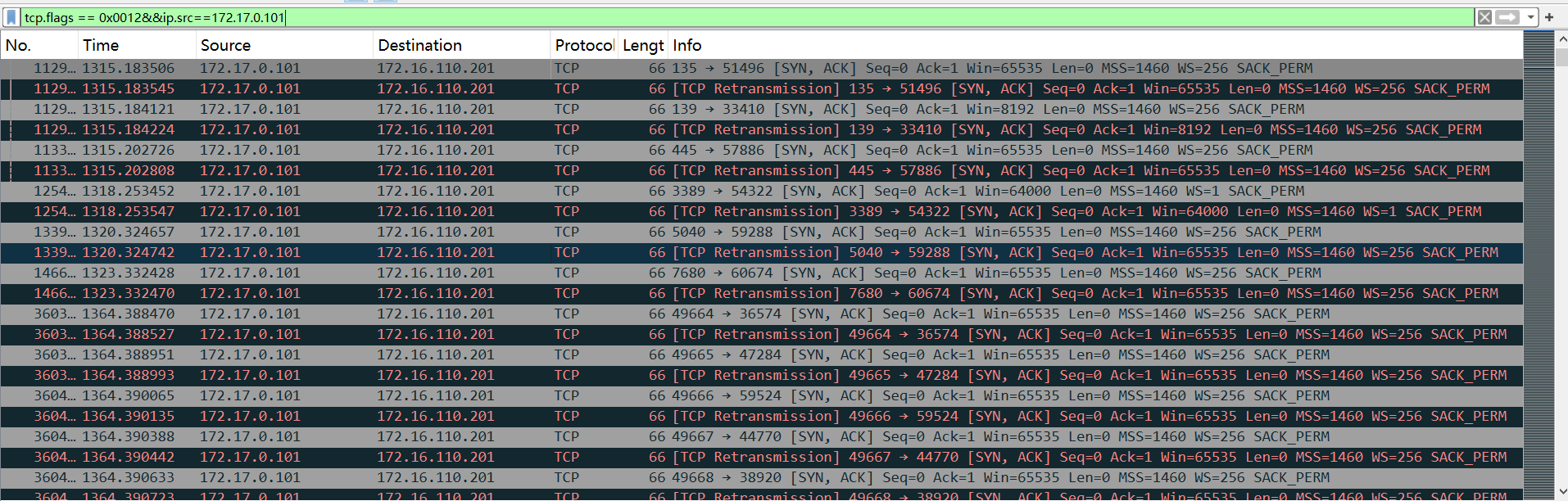1568x501 pixels.
Task: Click the Length column header
Action: tap(642, 46)
